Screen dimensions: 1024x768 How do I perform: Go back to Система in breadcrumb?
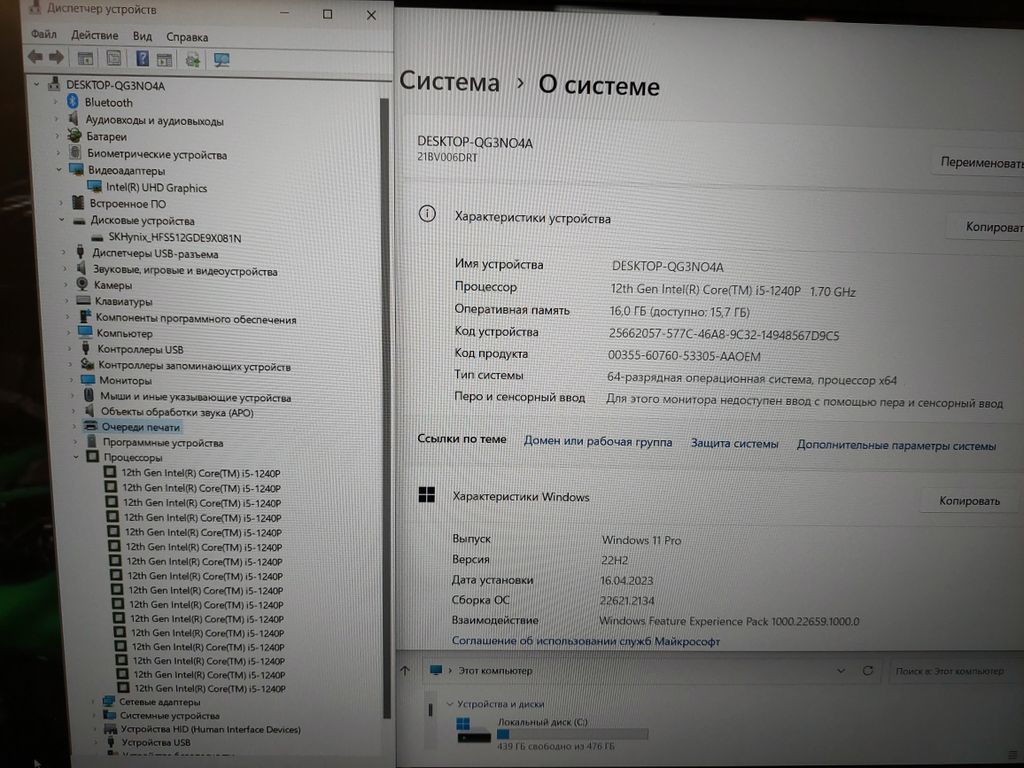pos(449,82)
